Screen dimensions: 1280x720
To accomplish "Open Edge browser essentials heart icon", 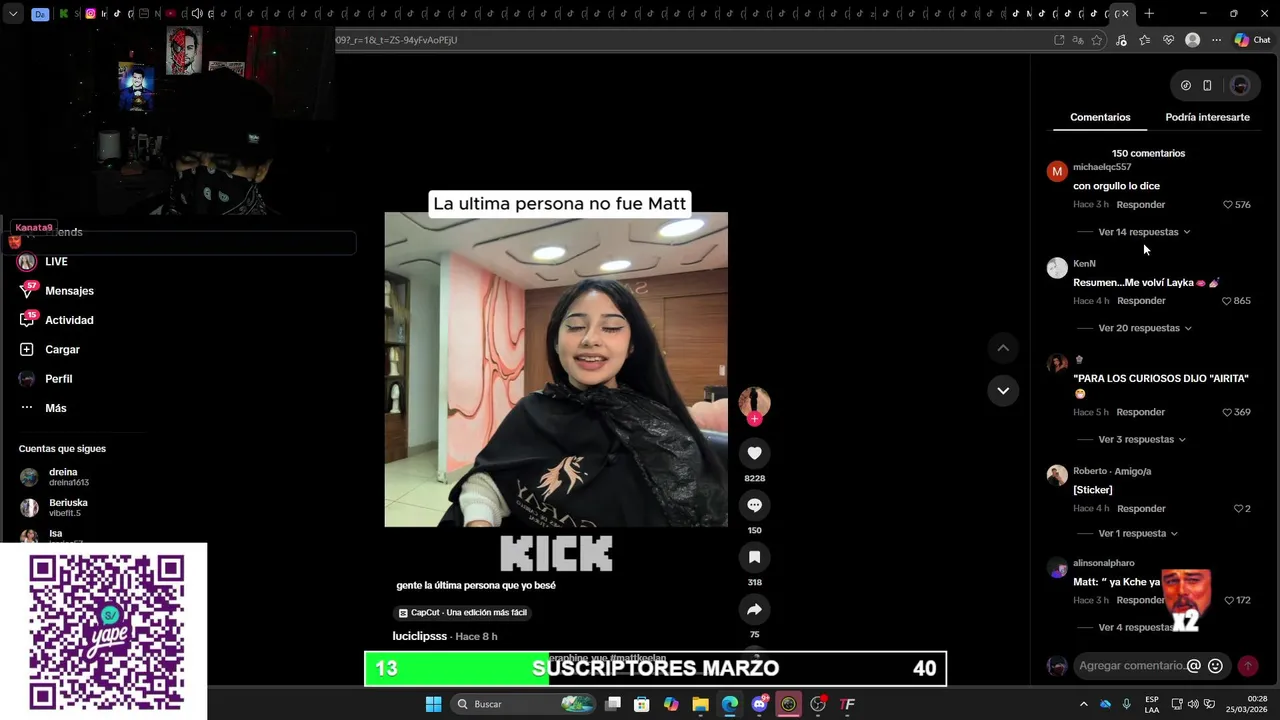I will pos(1168,40).
